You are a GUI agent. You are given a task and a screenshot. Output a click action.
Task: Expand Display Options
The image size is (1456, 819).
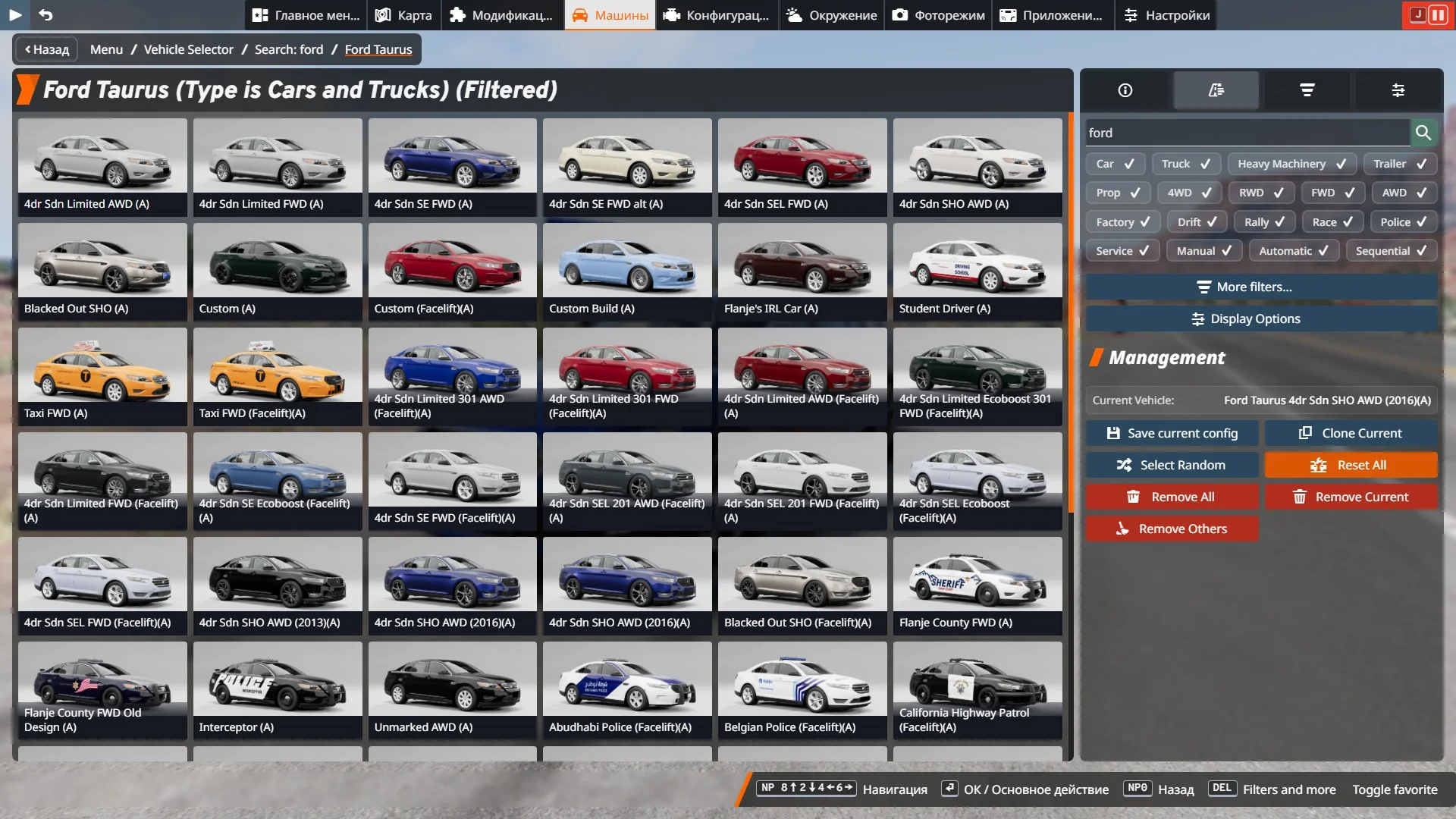[1262, 318]
